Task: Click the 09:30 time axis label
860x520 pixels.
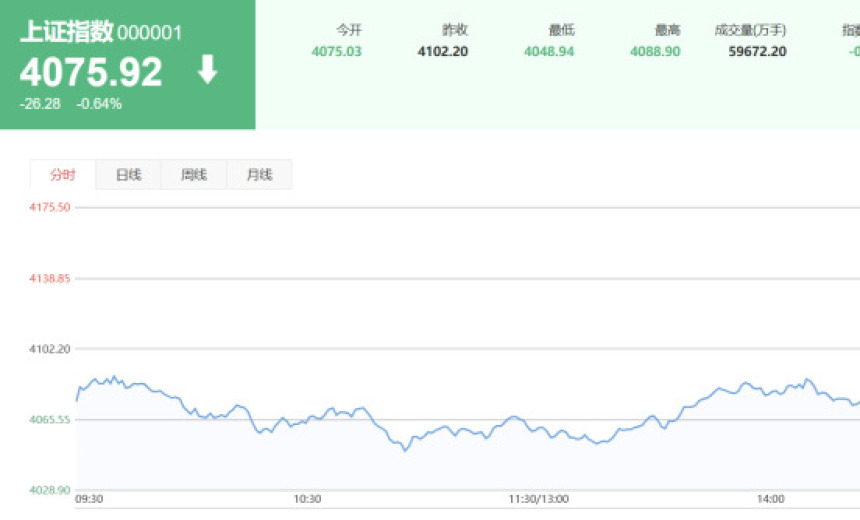Action: (x=89, y=499)
